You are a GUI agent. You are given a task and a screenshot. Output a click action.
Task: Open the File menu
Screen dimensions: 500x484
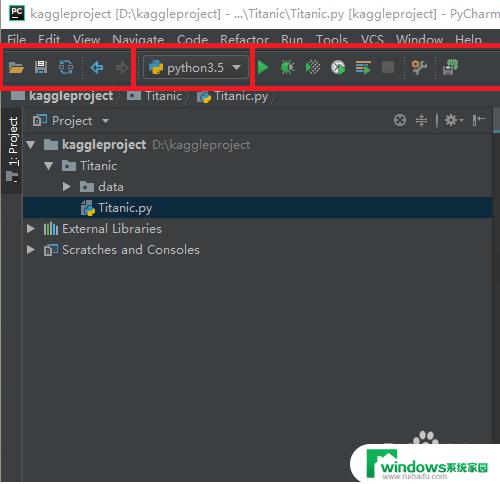[x=17, y=39]
